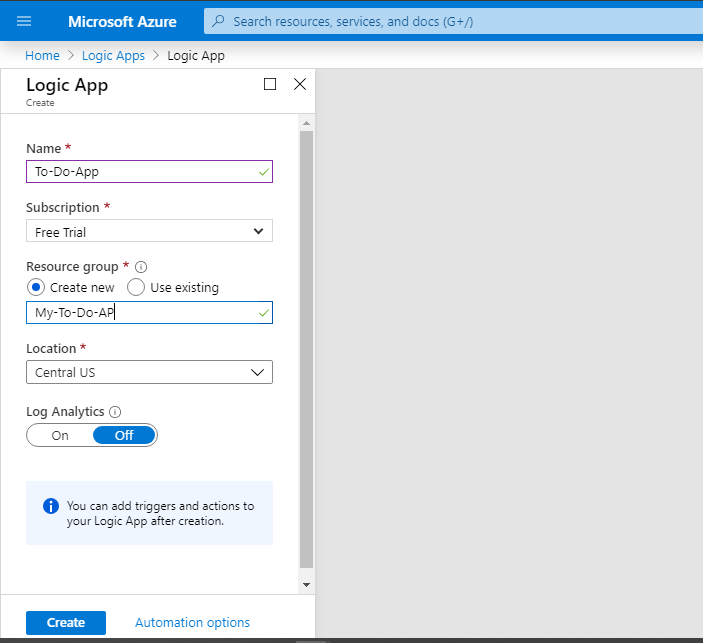Click scrollbar down arrow in blade
This screenshot has width=703, height=643.
[307, 585]
